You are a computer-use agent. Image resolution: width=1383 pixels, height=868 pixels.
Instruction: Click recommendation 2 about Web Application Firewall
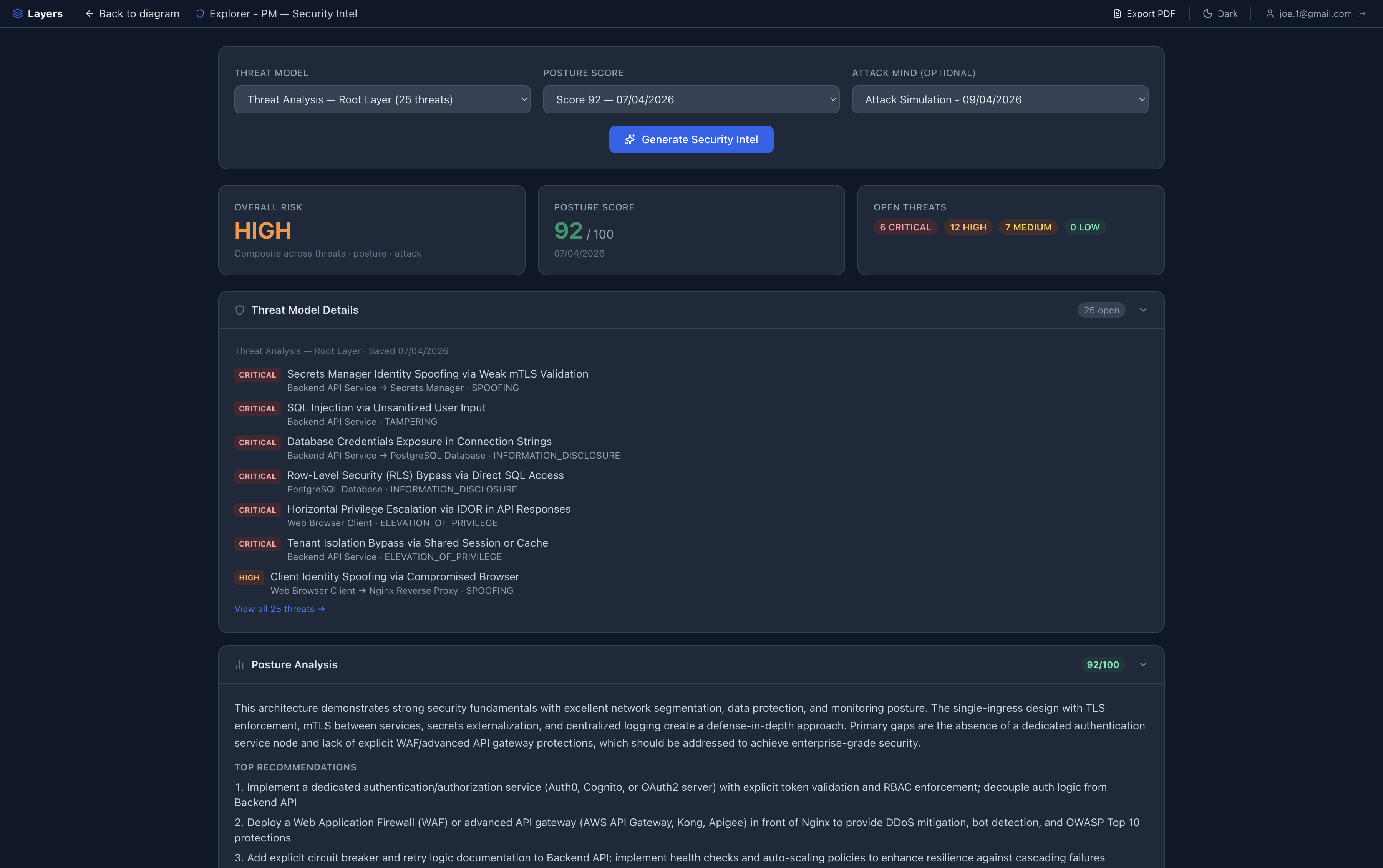click(x=687, y=830)
